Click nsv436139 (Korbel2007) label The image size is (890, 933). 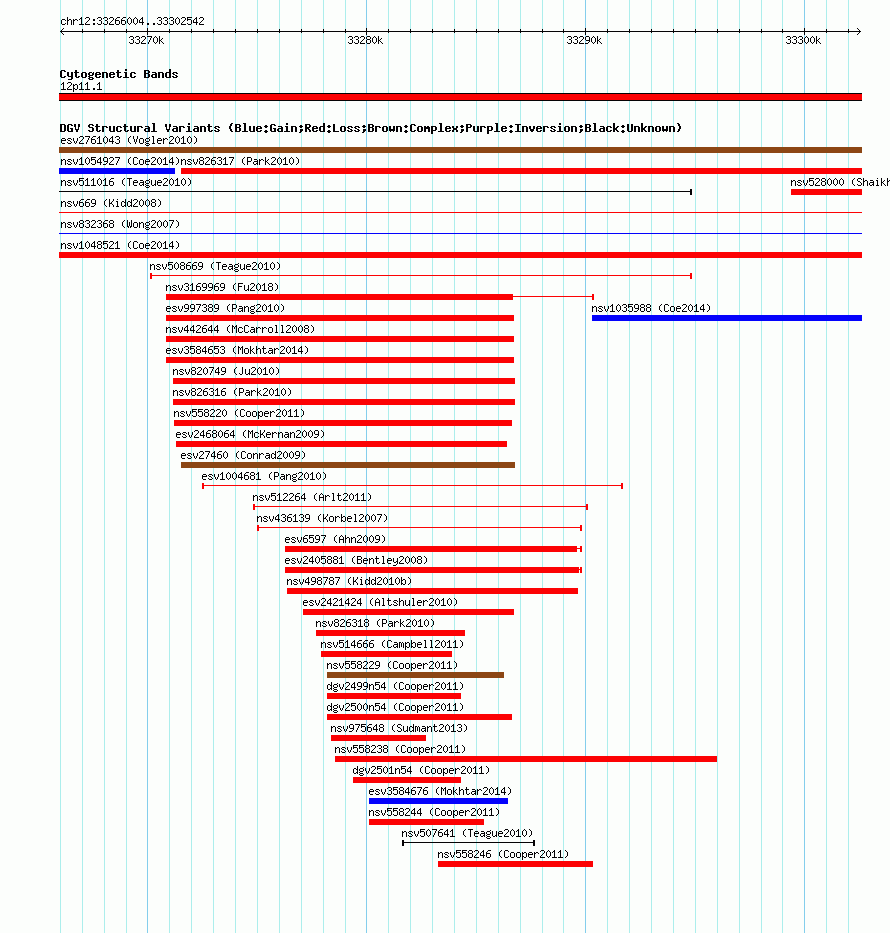[322, 518]
